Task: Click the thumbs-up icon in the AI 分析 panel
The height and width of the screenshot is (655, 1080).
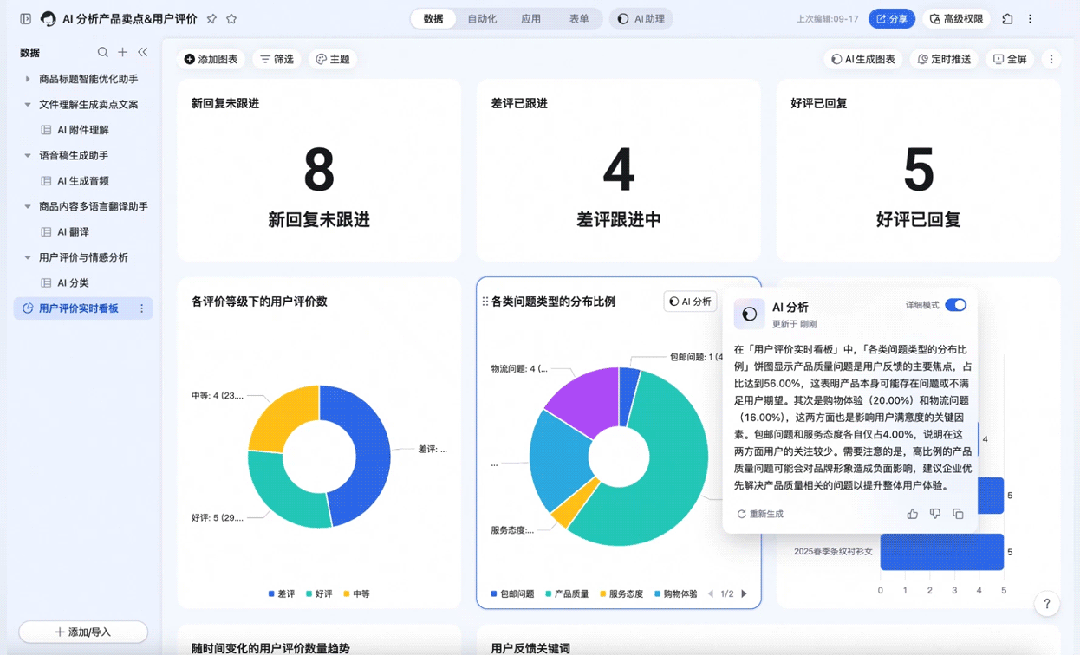Action: pyautogui.click(x=912, y=514)
